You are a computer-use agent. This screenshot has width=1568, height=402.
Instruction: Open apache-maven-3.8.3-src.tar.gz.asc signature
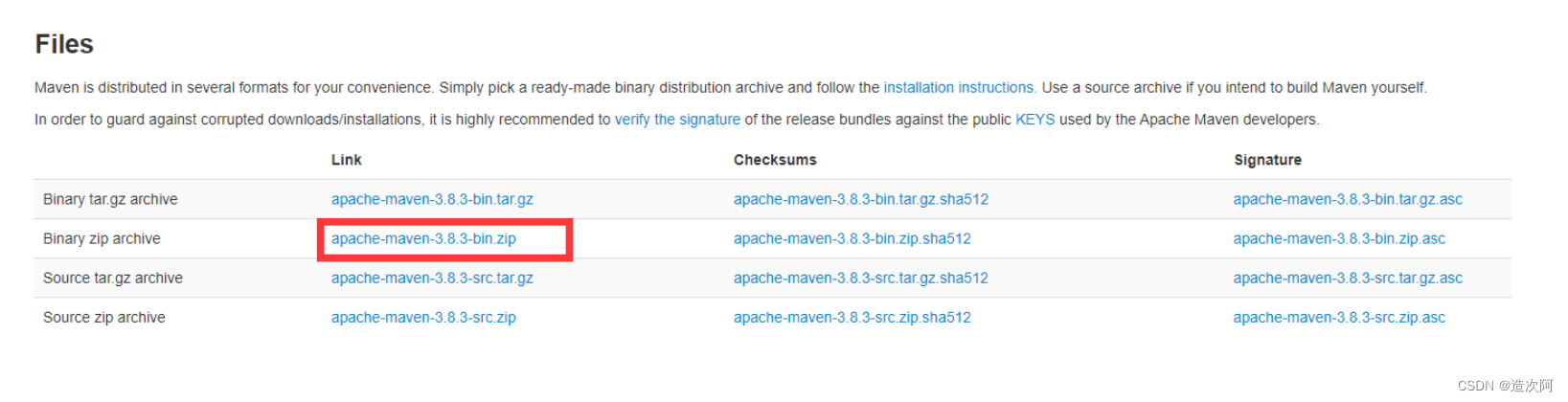tap(1348, 278)
